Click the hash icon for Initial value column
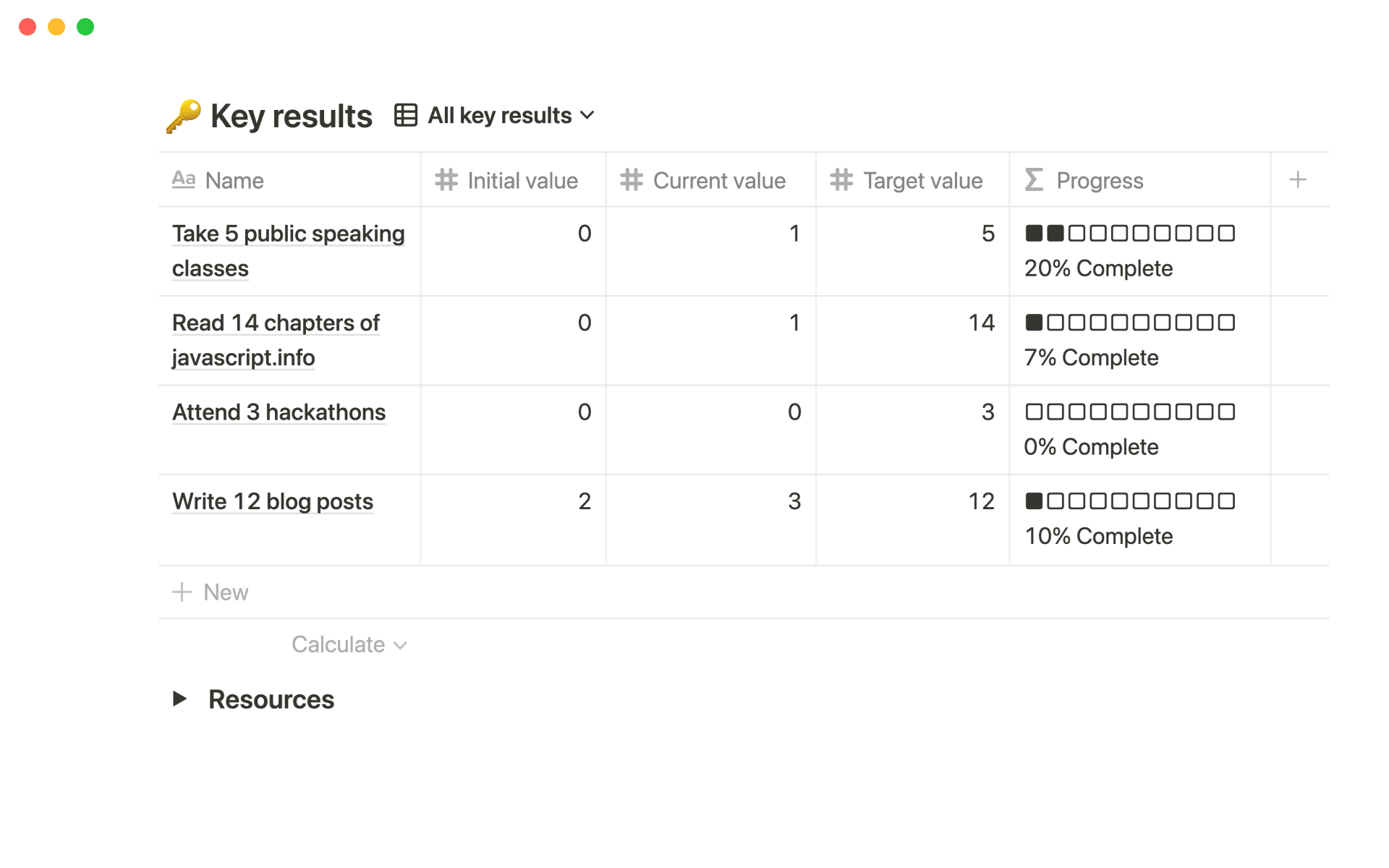This screenshot has width=1389, height=868. (446, 179)
